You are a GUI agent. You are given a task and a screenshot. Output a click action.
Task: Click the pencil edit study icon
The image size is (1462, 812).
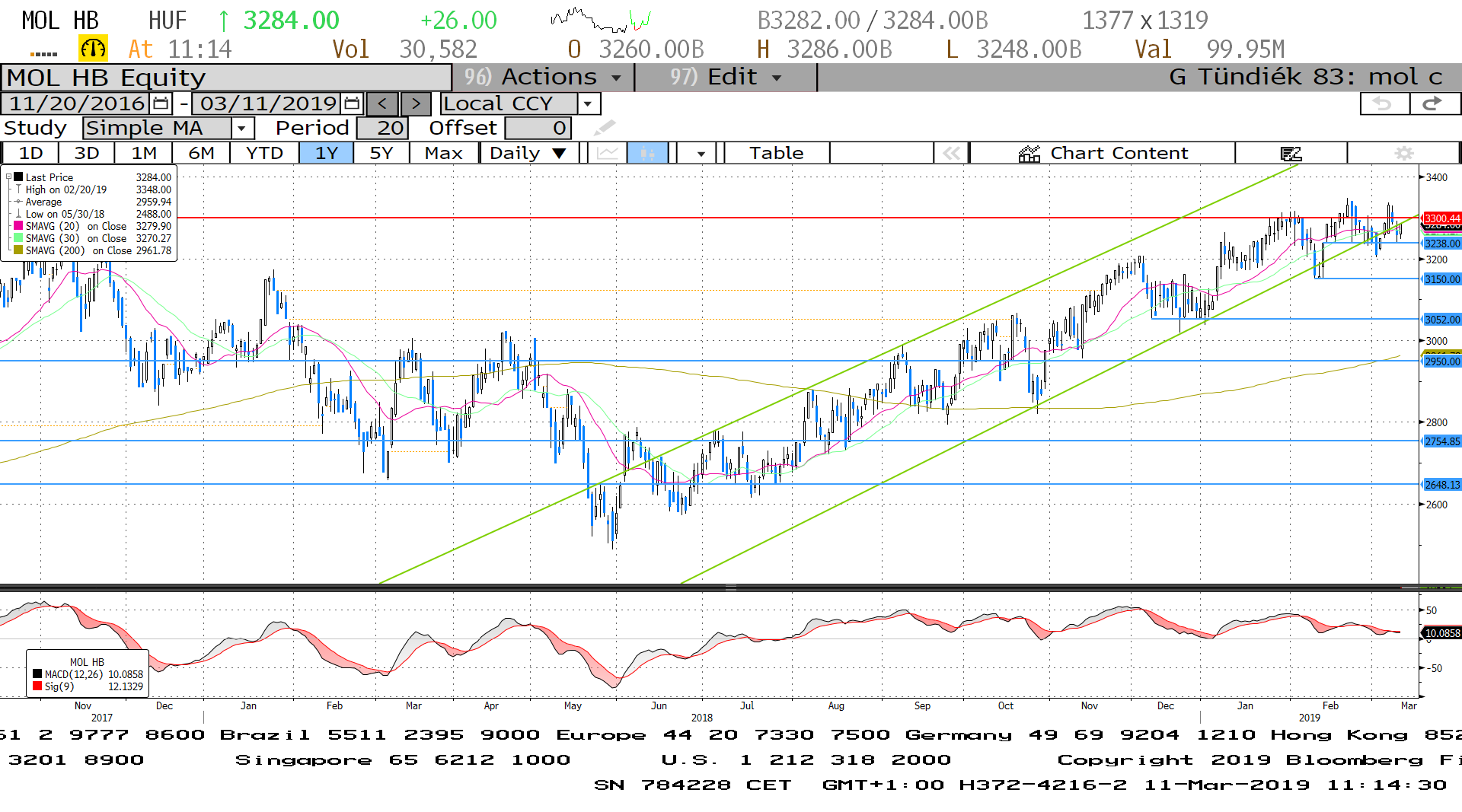click(605, 128)
